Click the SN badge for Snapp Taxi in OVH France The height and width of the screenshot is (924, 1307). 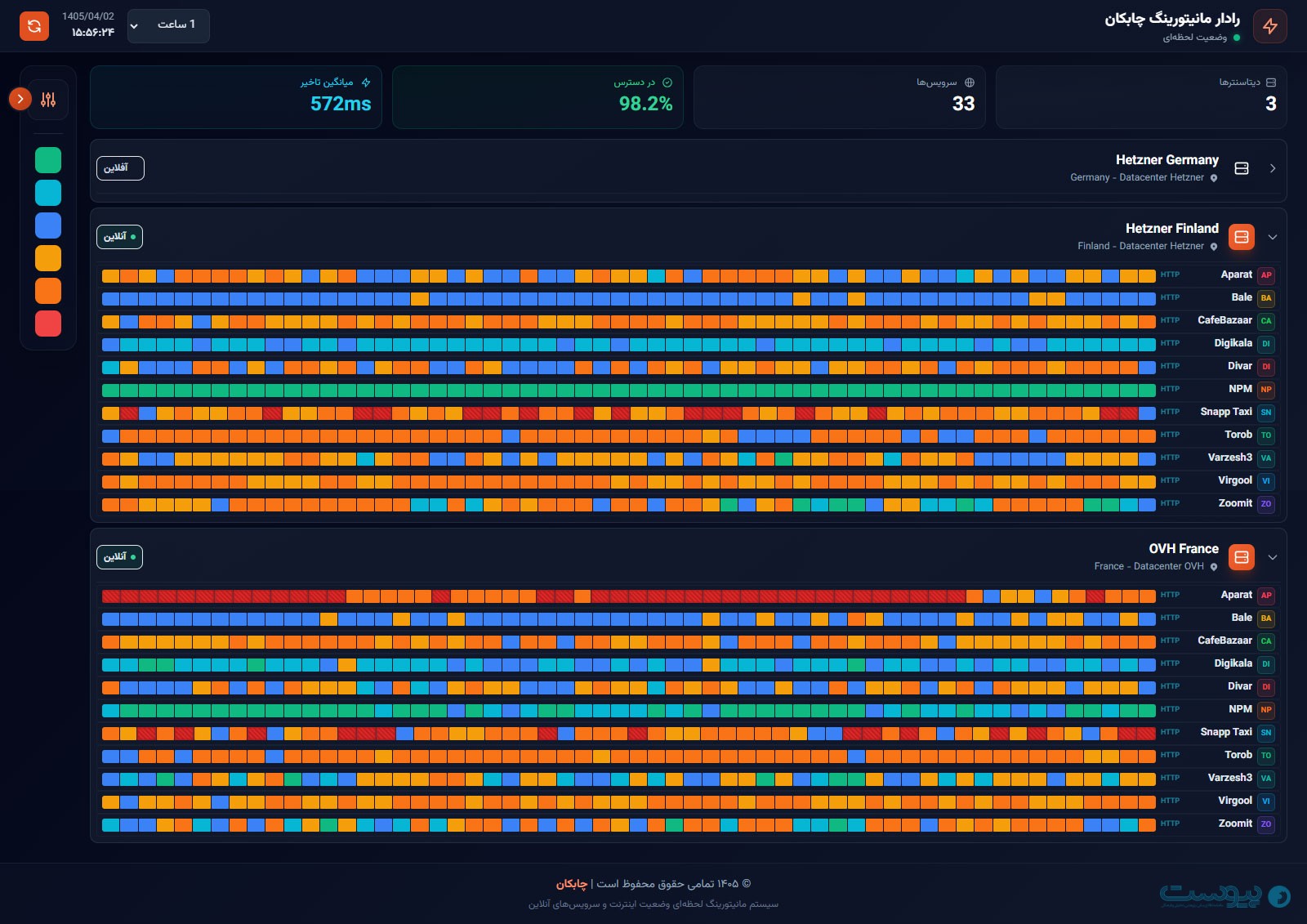[1266, 733]
